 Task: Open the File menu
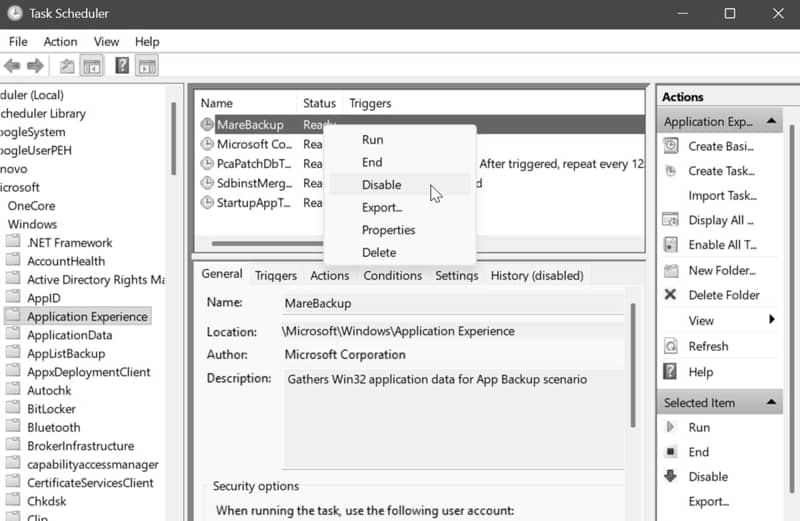18,41
